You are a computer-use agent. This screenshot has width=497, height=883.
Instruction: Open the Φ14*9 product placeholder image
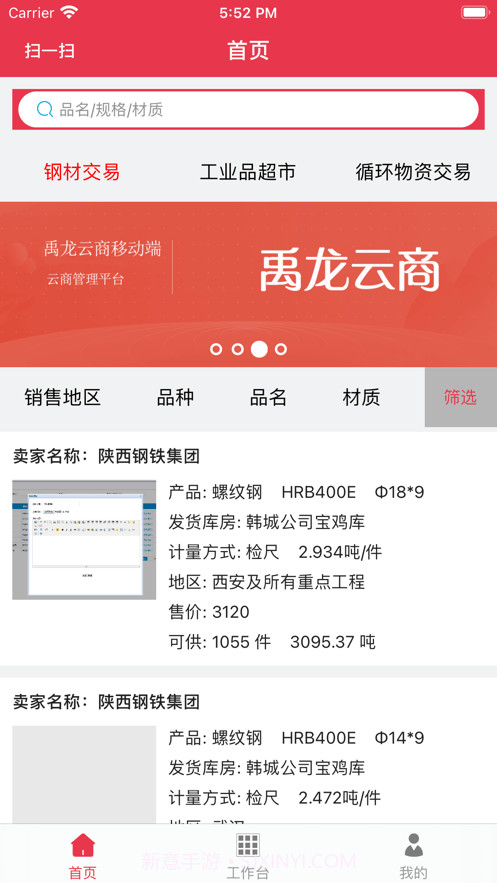(x=84, y=775)
